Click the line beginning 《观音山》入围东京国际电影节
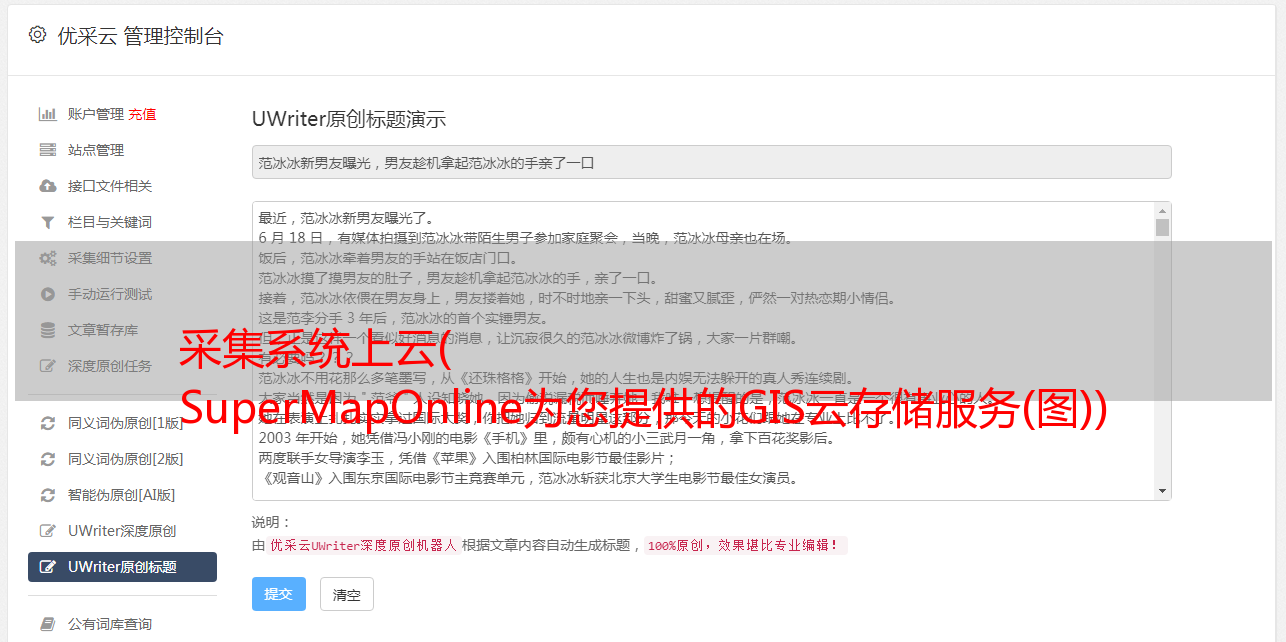Screen dimensions: 1286x642 528,478
